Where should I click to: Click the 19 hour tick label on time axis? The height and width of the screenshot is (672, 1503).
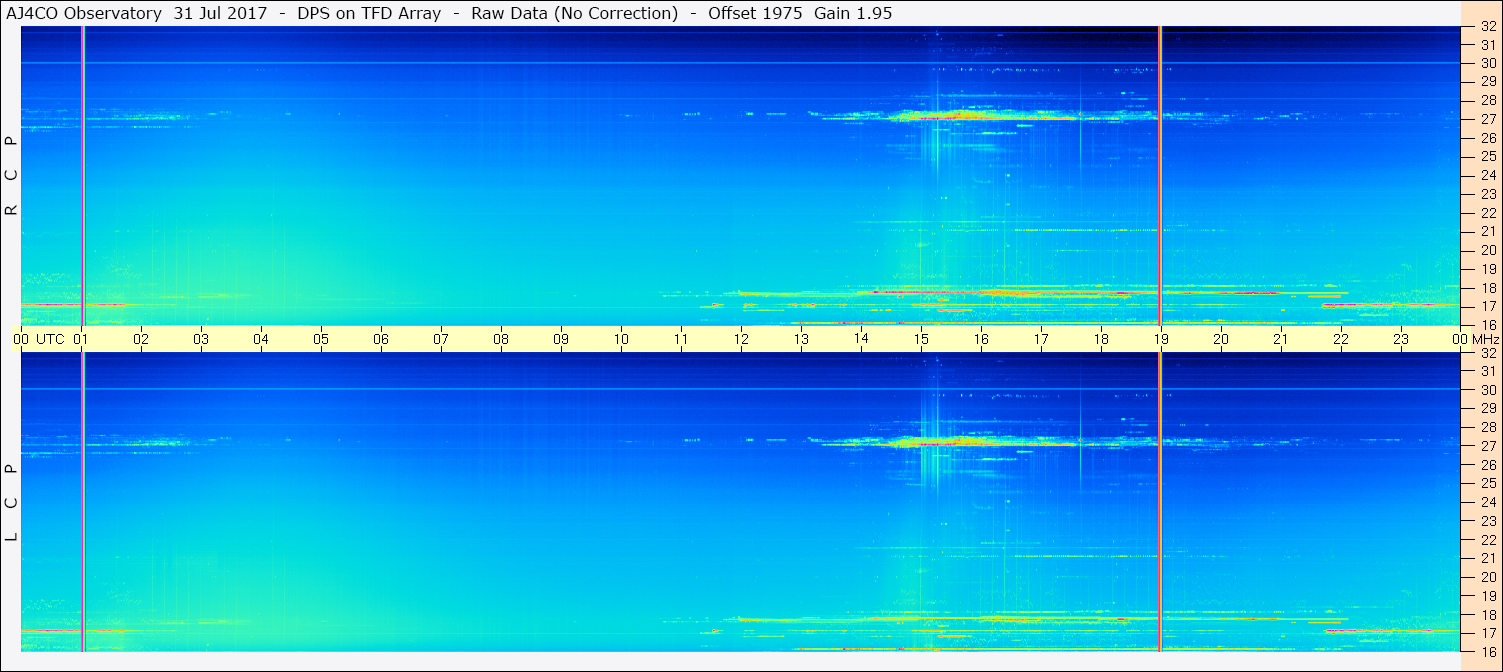click(1161, 339)
